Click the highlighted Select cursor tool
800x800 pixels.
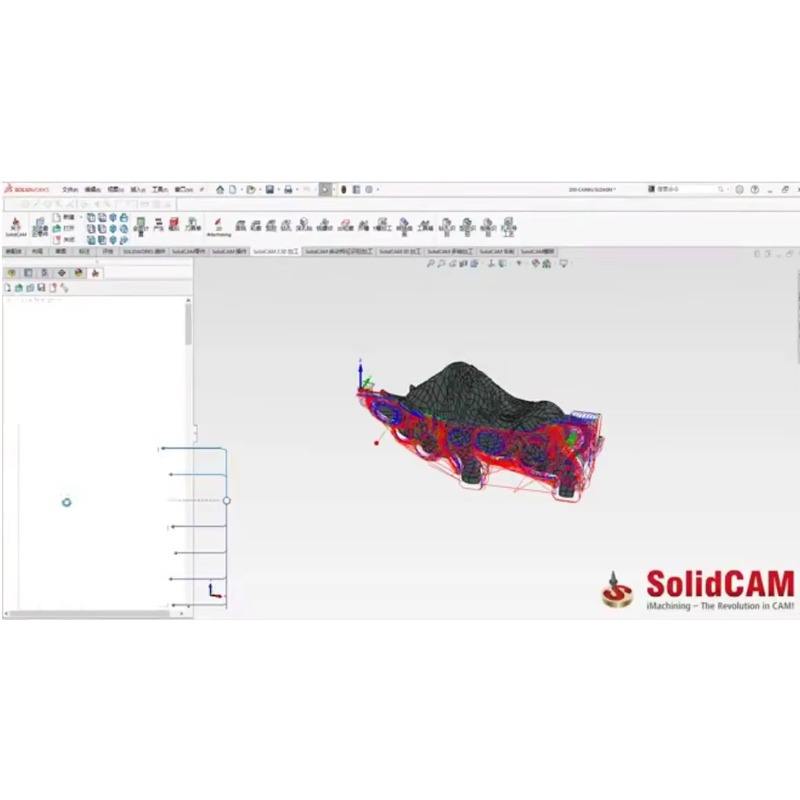click(325, 190)
